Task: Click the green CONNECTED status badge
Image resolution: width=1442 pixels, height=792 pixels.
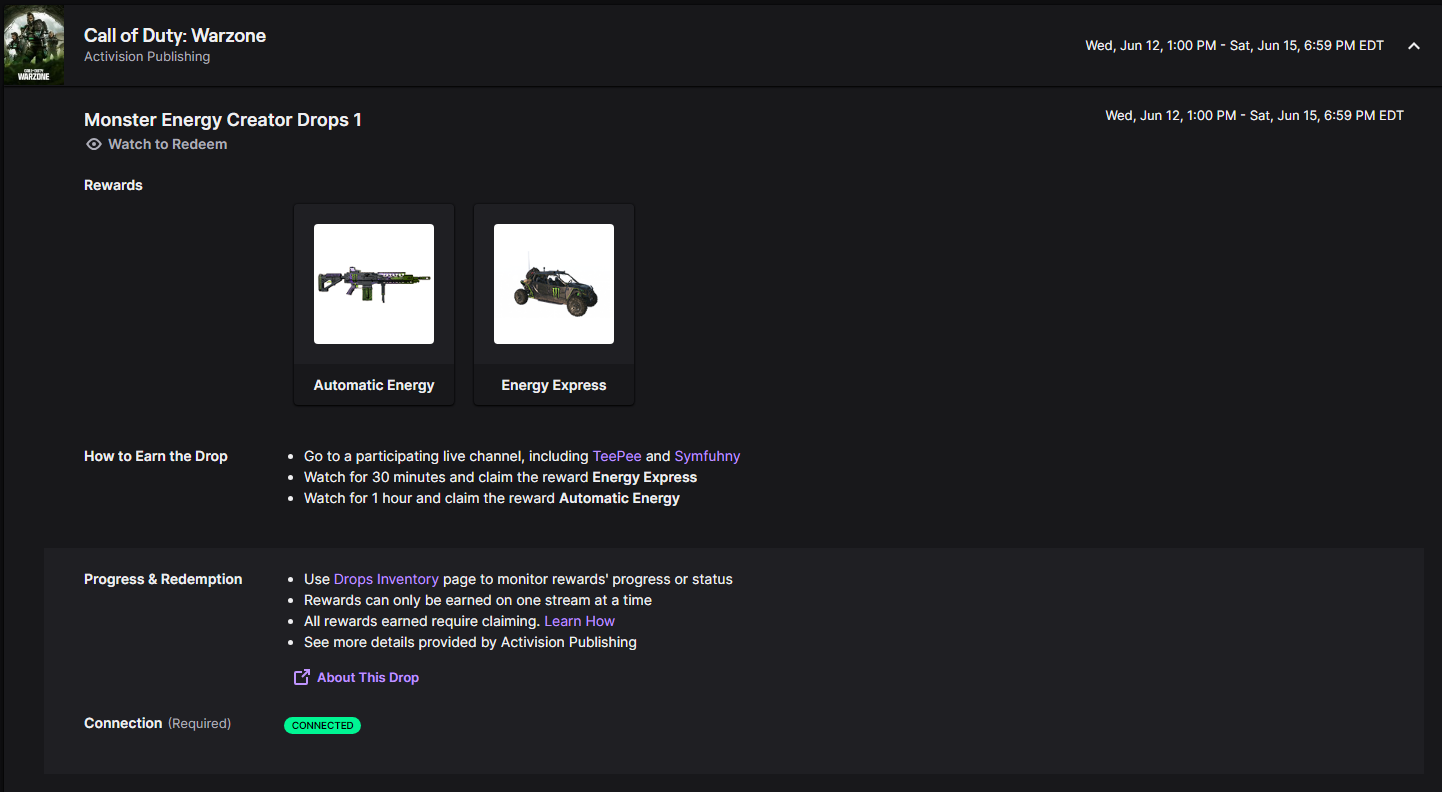Action: click(322, 725)
